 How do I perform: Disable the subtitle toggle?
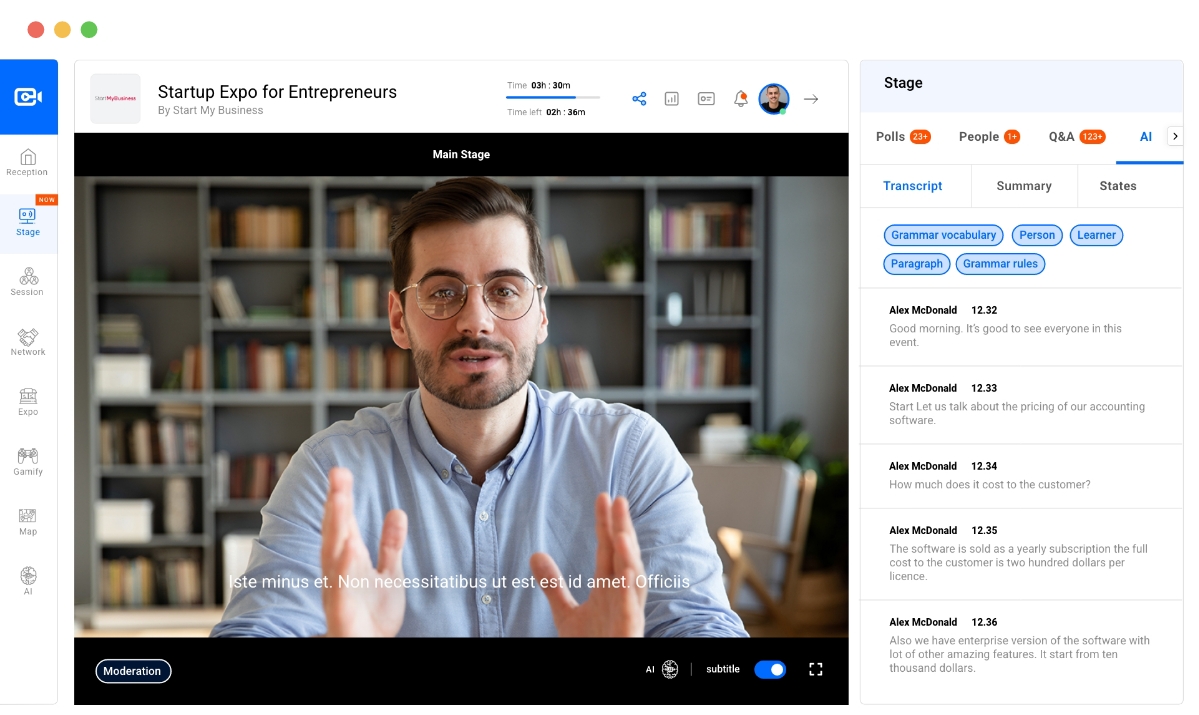(770, 669)
